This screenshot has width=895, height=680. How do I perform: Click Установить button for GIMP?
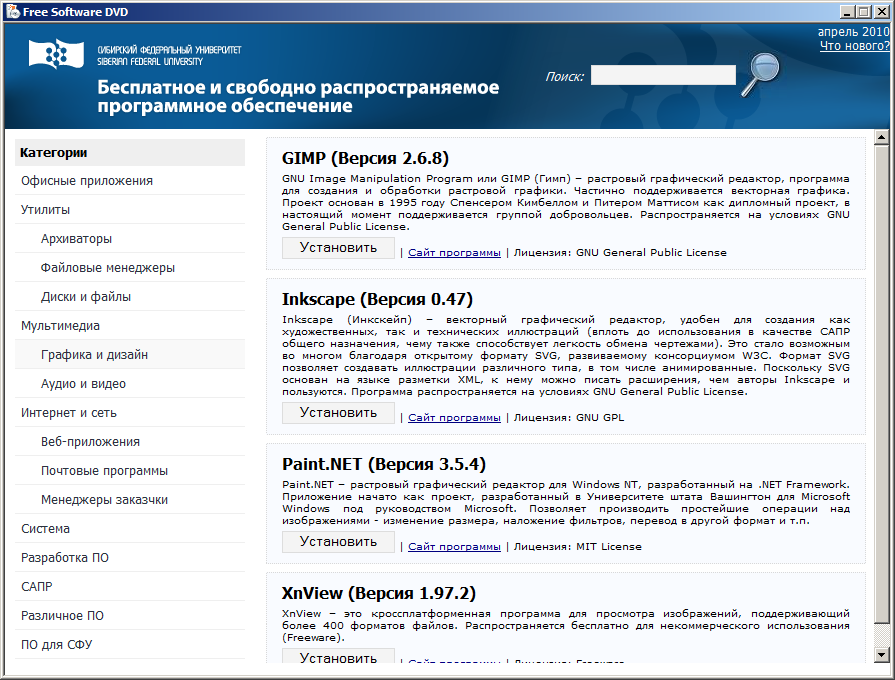tap(338, 248)
